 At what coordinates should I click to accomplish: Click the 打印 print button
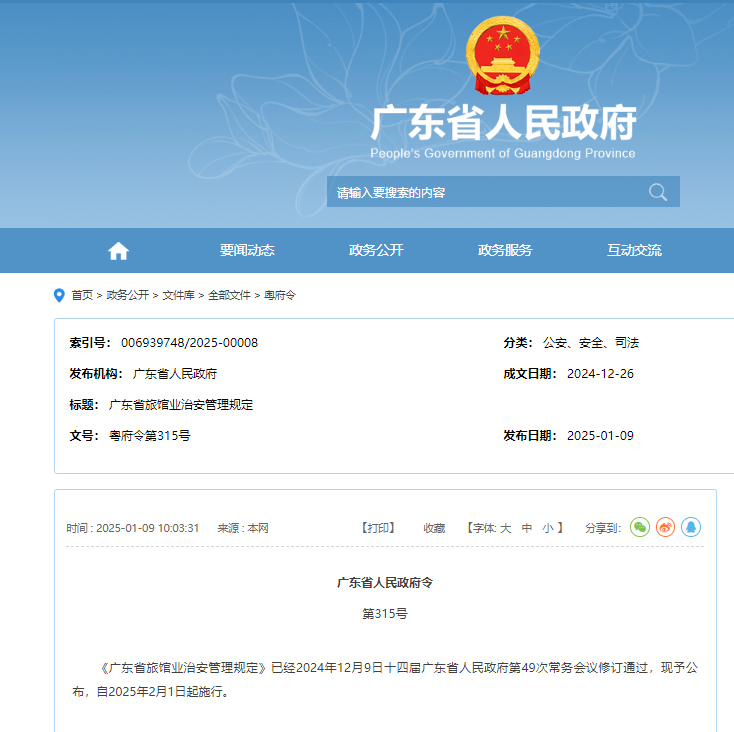378,528
